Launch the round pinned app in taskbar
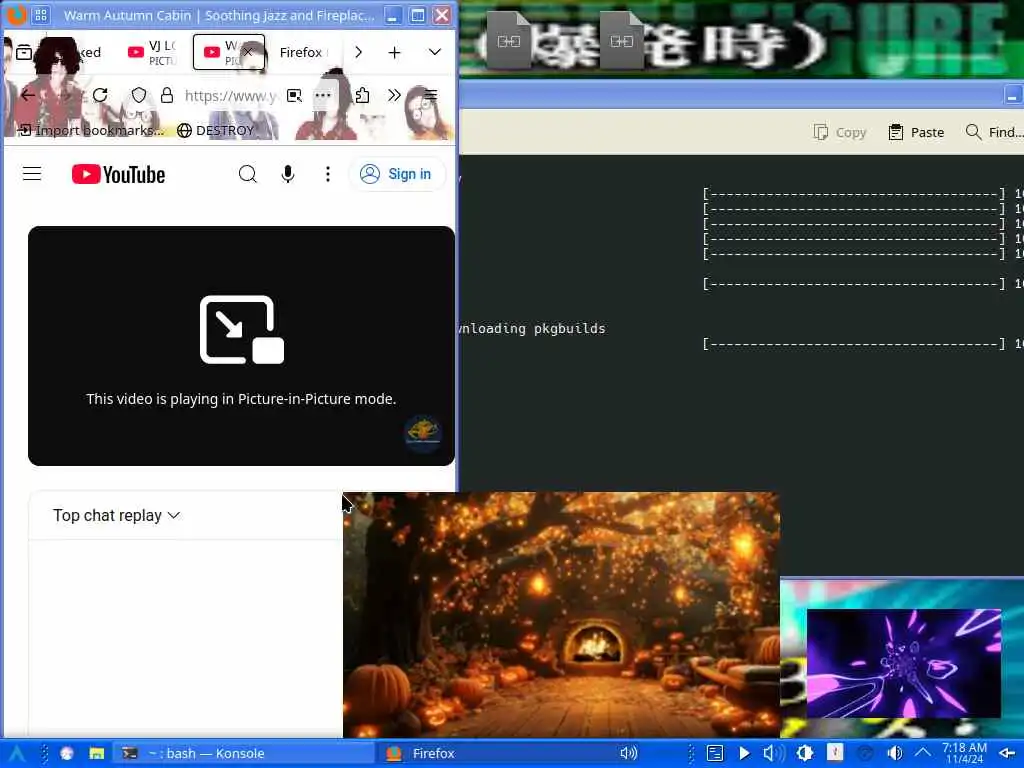The image size is (1024, 768). [x=67, y=754]
